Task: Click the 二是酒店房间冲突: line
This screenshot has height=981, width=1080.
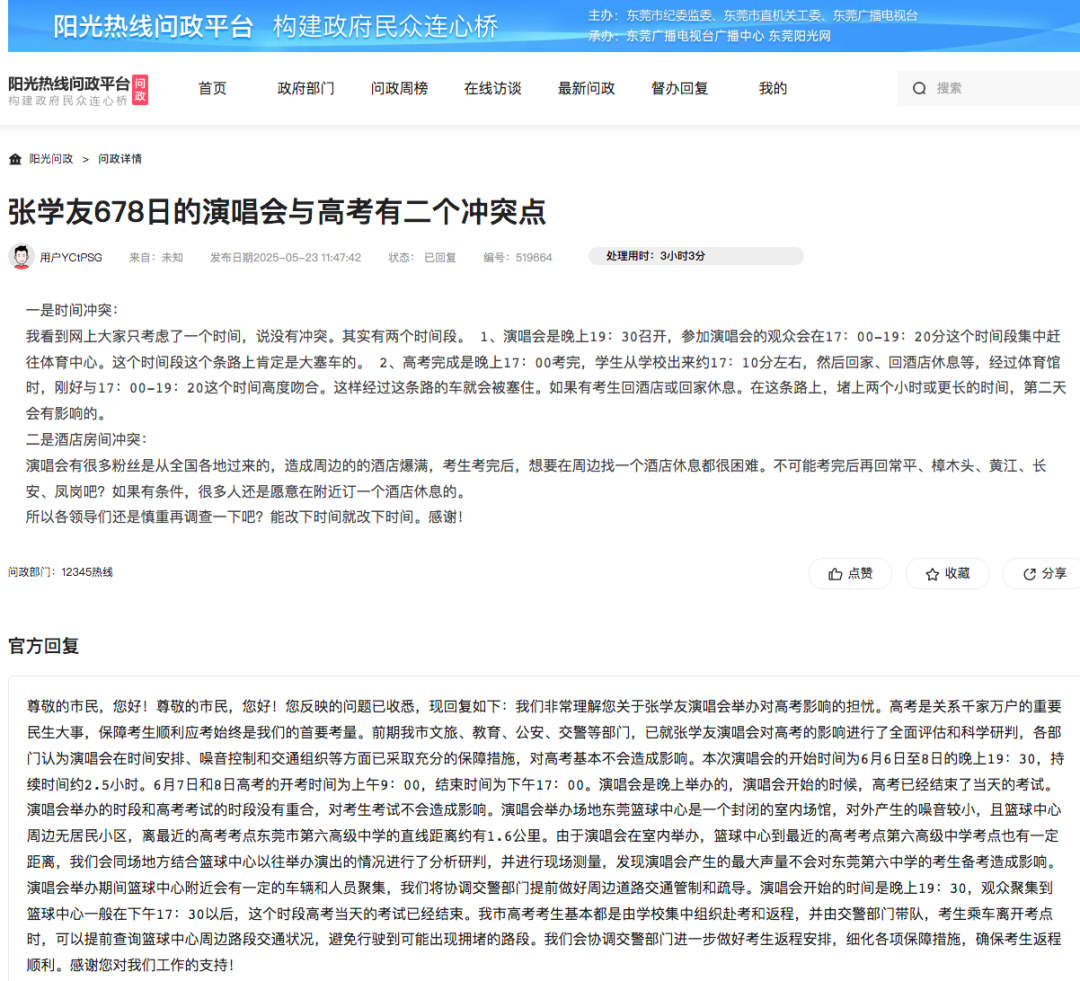Action: click(x=87, y=440)
